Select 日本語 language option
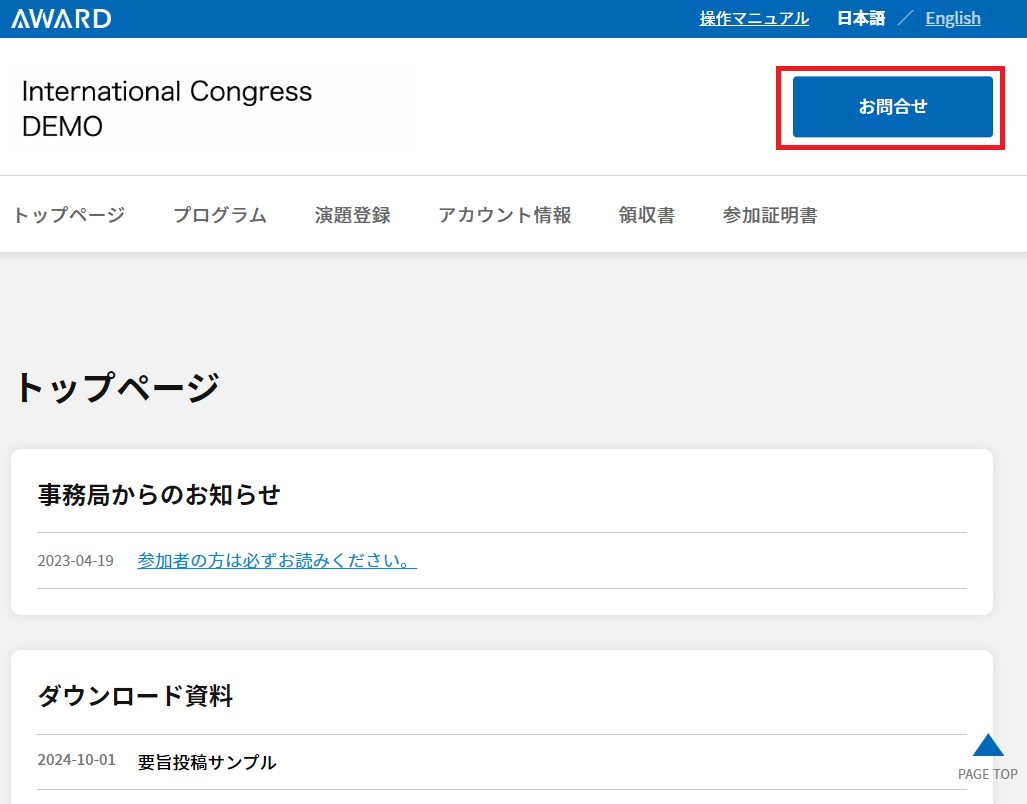The width and height of the screenshot is (1027, 804). (861, 18)
